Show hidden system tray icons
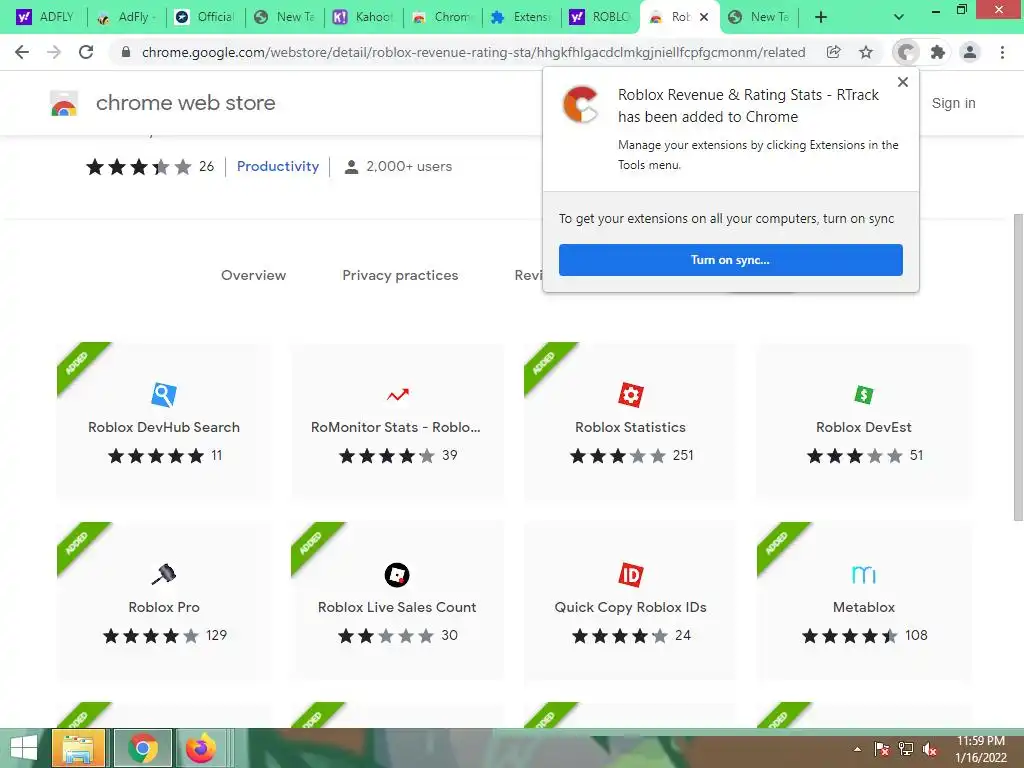 [857, 749]
